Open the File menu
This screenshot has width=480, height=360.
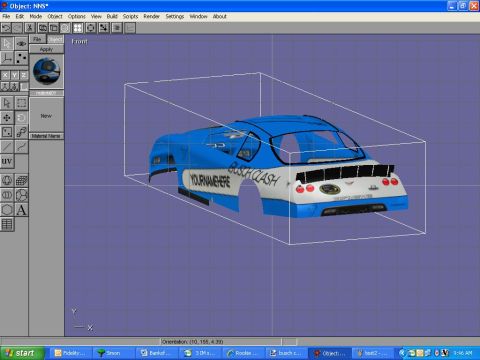[6, 16]
